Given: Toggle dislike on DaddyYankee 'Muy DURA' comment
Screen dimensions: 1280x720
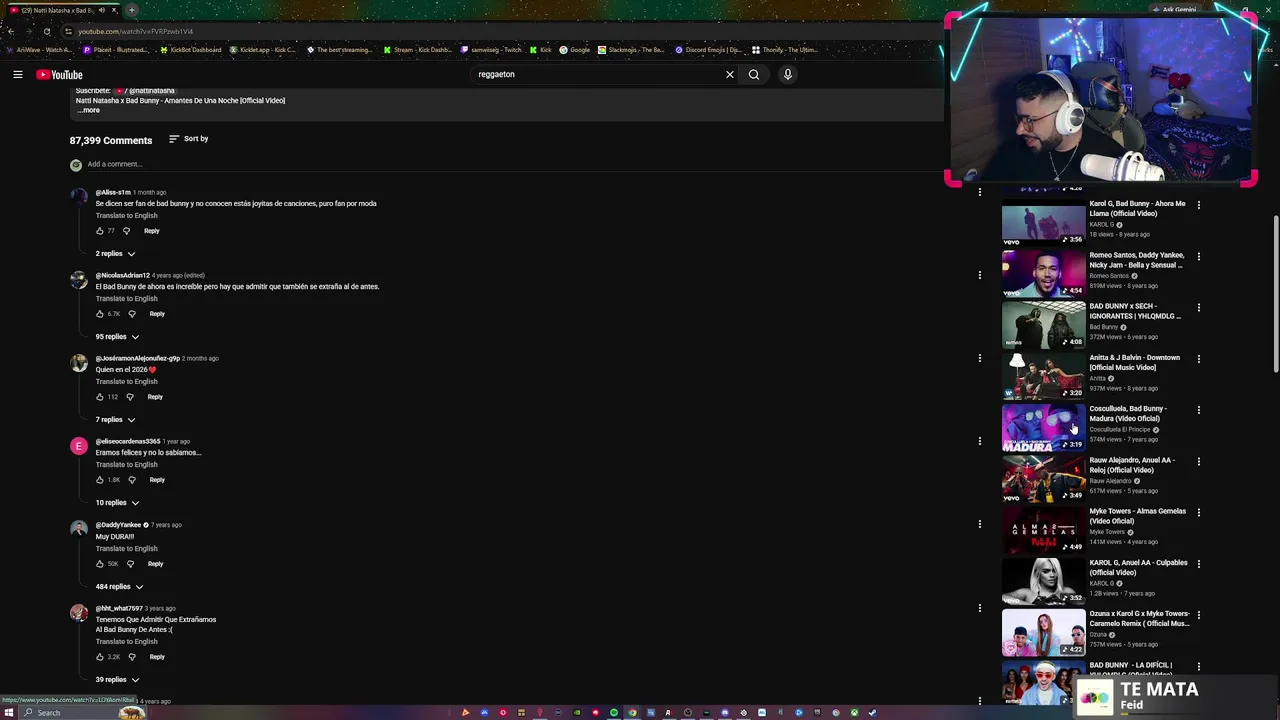Looking at the screenshot, I should [x=130, y=564].
